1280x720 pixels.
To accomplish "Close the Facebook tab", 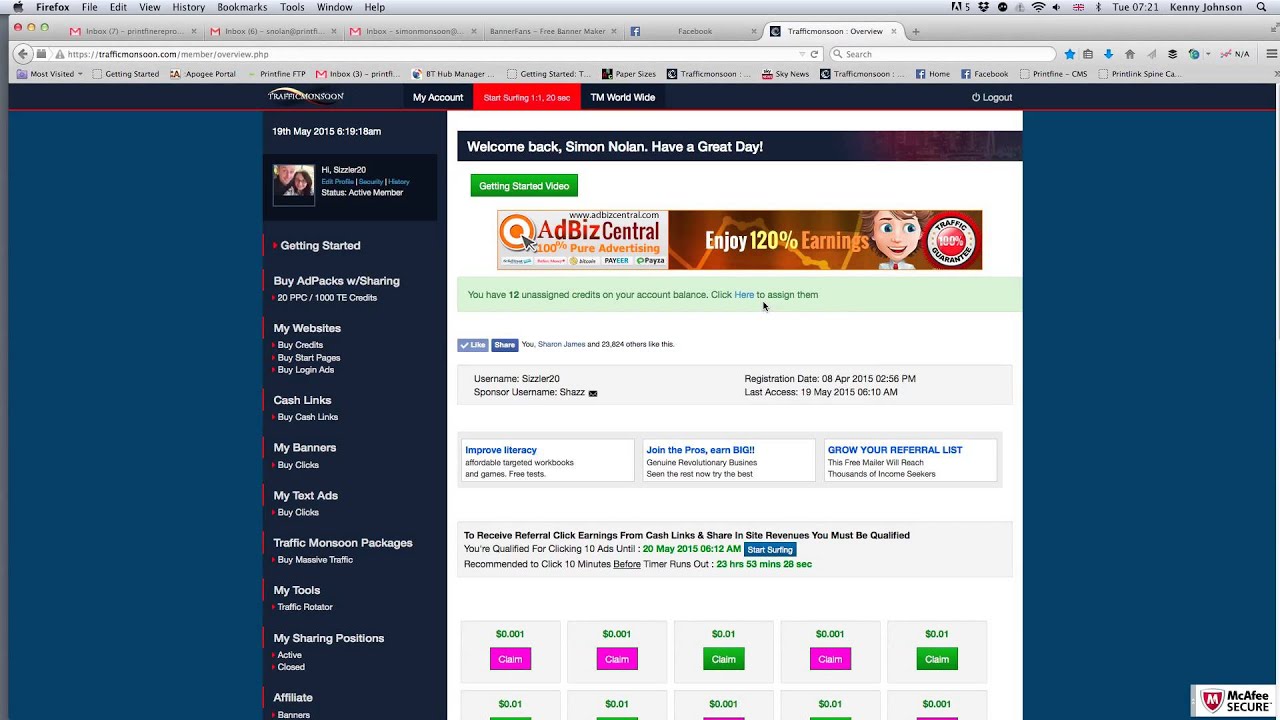I will tap(754, 31).
